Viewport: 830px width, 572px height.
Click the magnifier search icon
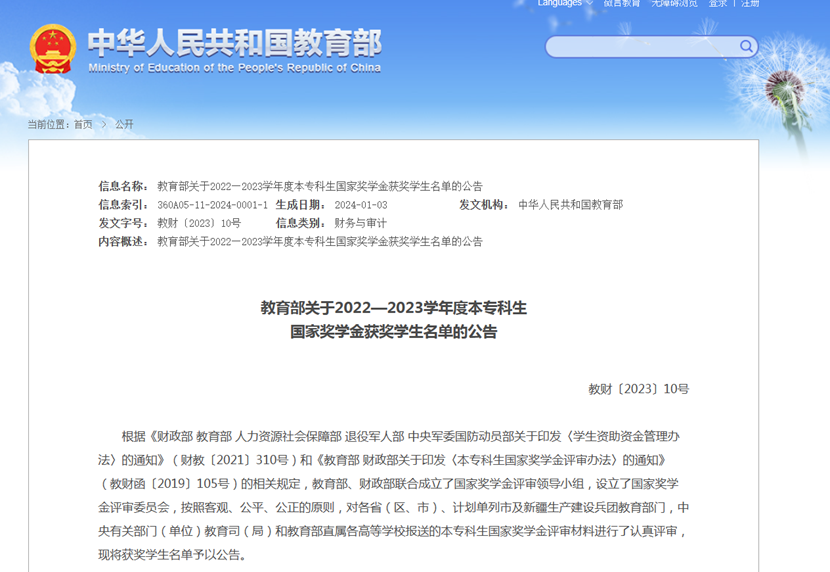(x=746, y=46)
